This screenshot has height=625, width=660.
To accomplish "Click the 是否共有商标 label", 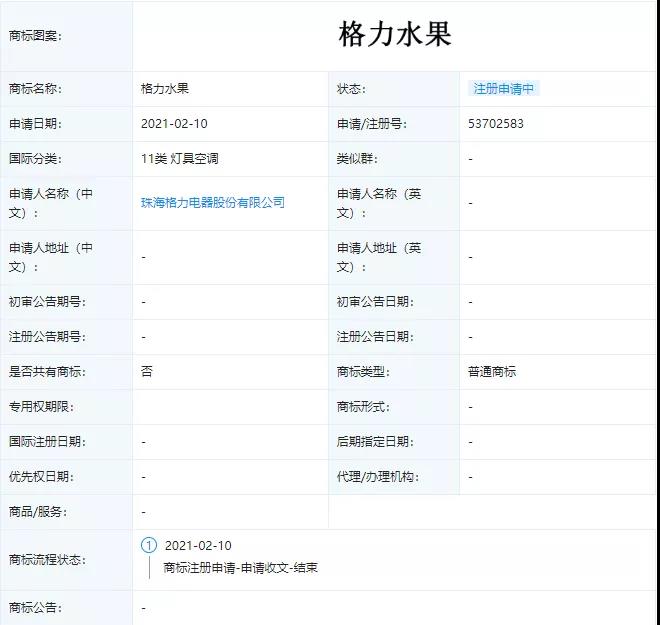I will tap(47, 372).
